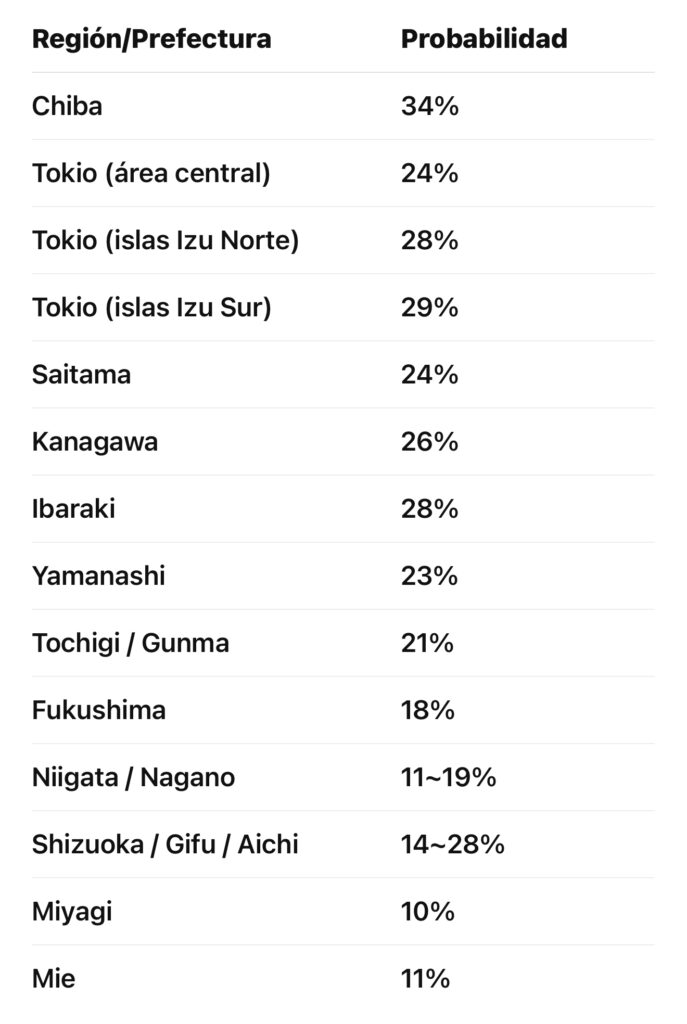Click the Probabilidad column header
This screenshot has width=687, height=1024.
484,39
